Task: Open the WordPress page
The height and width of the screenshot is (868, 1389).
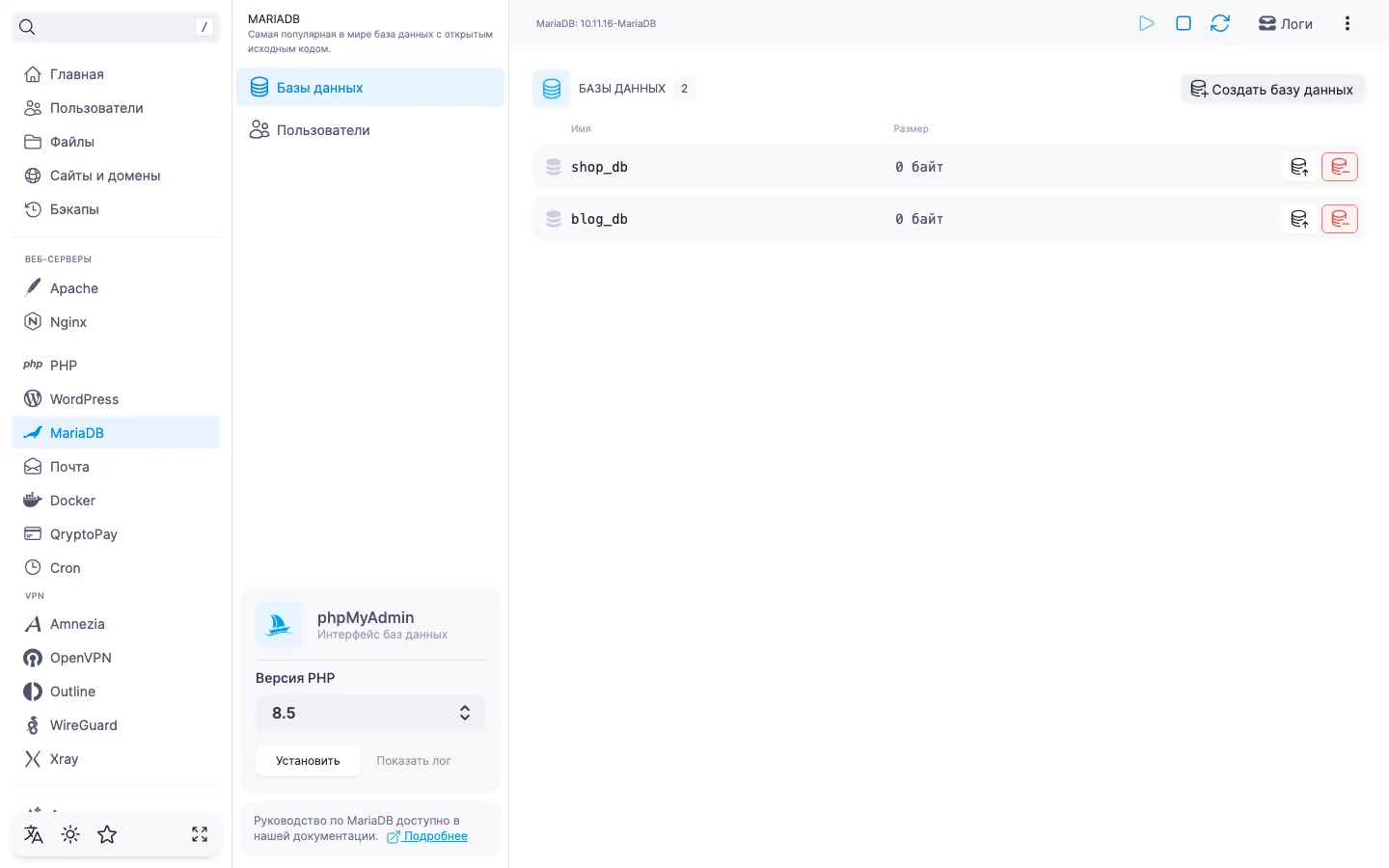Action: [x=116, y=399]
